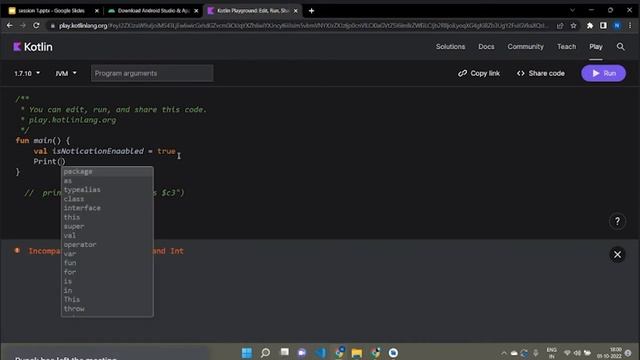Switch to the Google Slides session tab
Screen dimensions: 640x360
[x=52, y=11]
